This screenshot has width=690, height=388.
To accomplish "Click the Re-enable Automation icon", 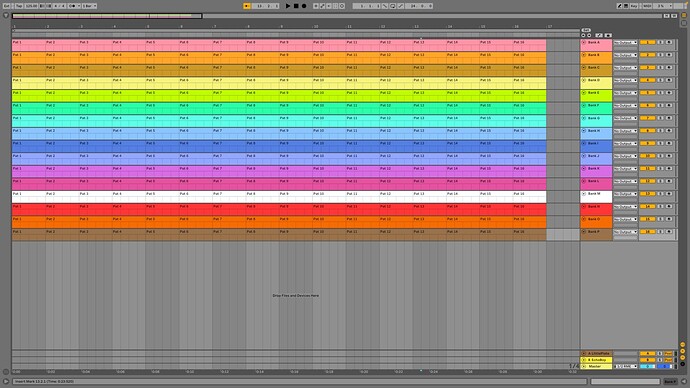I will point(329,6).
